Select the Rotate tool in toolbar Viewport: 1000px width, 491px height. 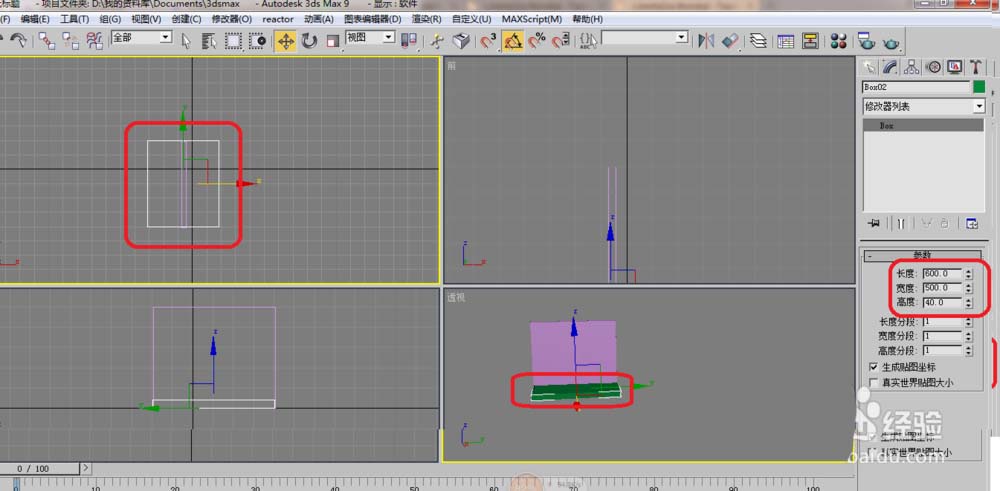[x=309, y=41]
